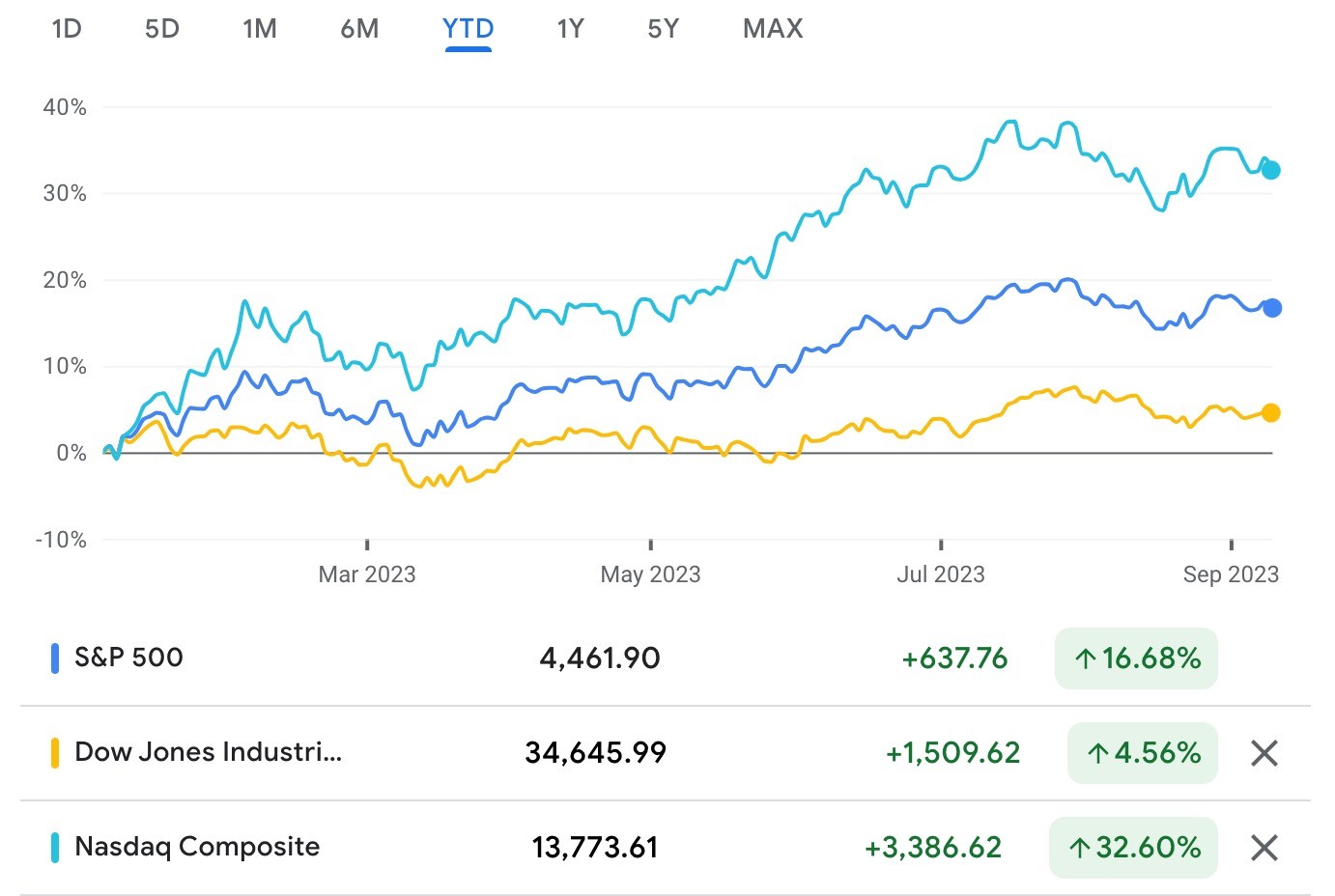Click the +637.76 change value
The image size is (1335, 896).
click(954, 658)
